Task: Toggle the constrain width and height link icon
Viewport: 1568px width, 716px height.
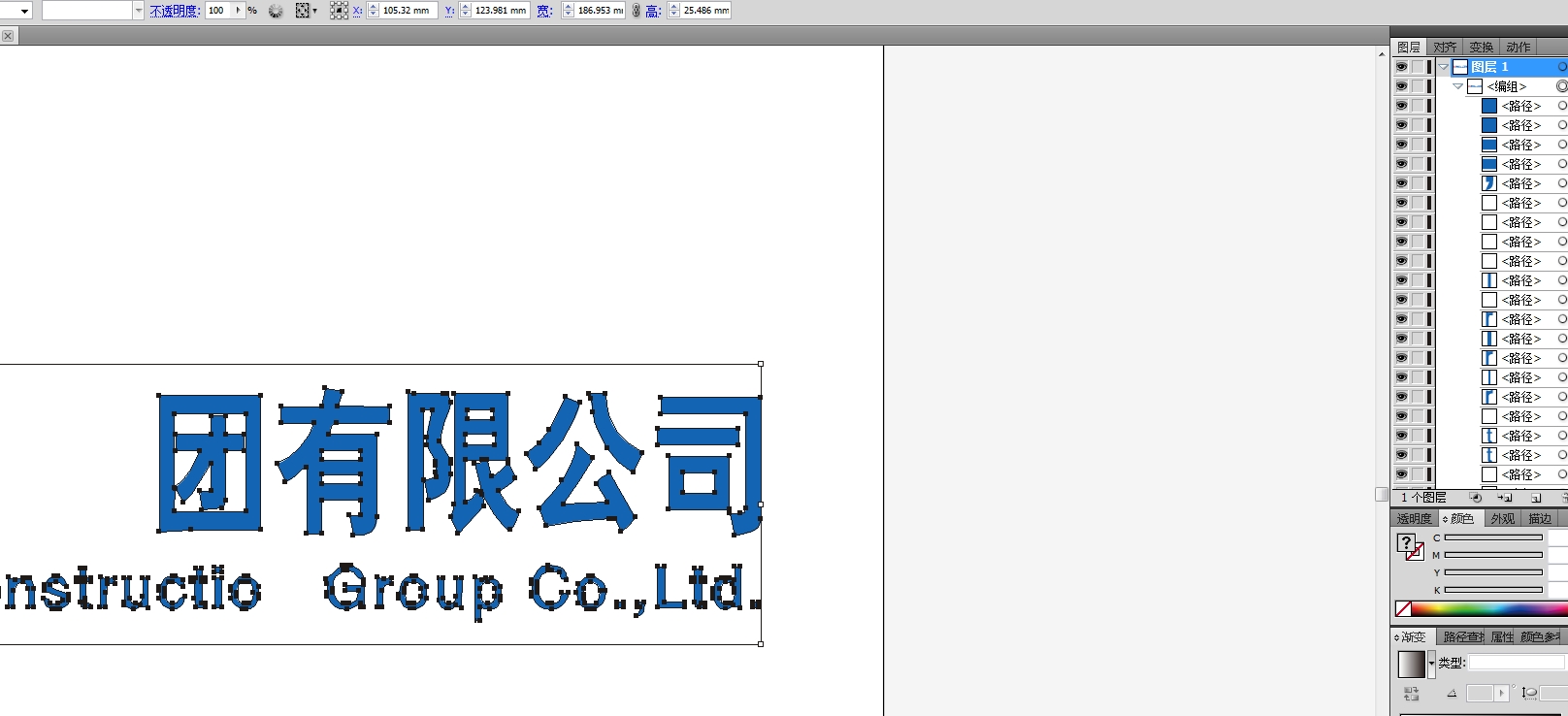Action: click(637, 11)
